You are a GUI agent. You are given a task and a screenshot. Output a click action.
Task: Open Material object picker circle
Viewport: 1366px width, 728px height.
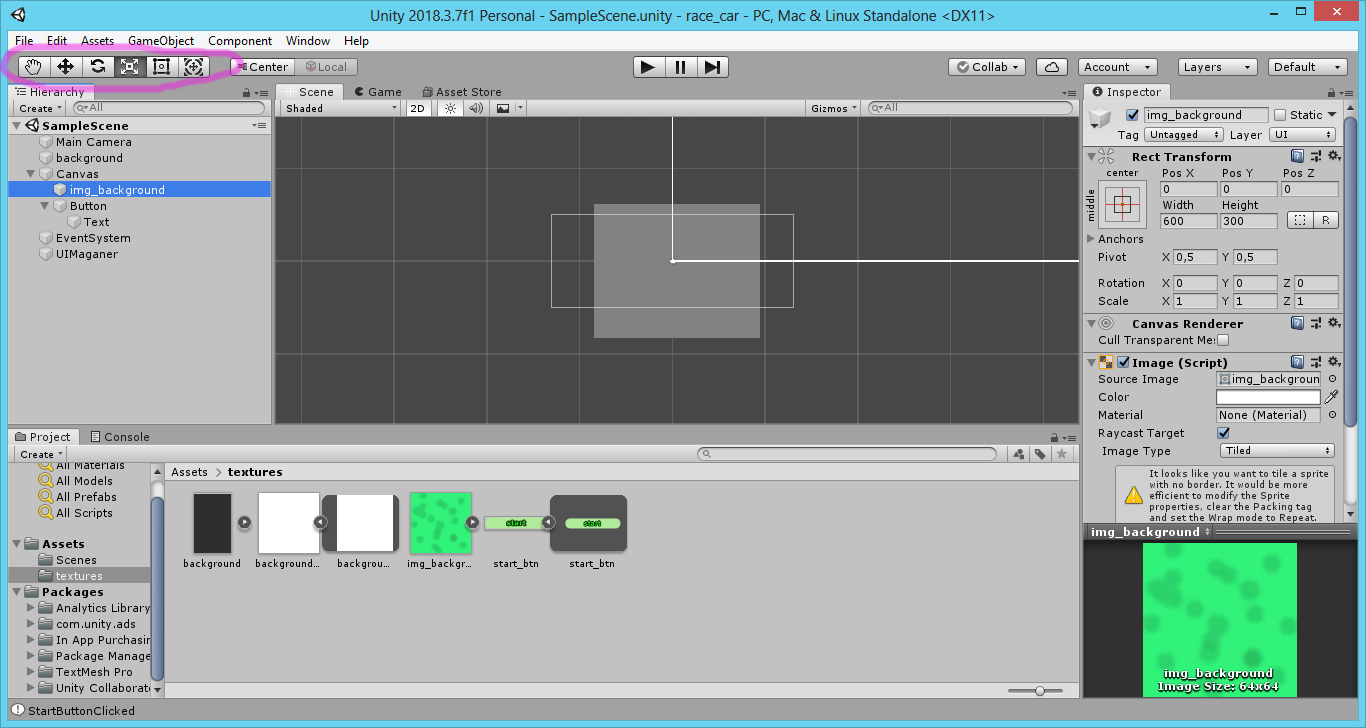coord(1332,415)
